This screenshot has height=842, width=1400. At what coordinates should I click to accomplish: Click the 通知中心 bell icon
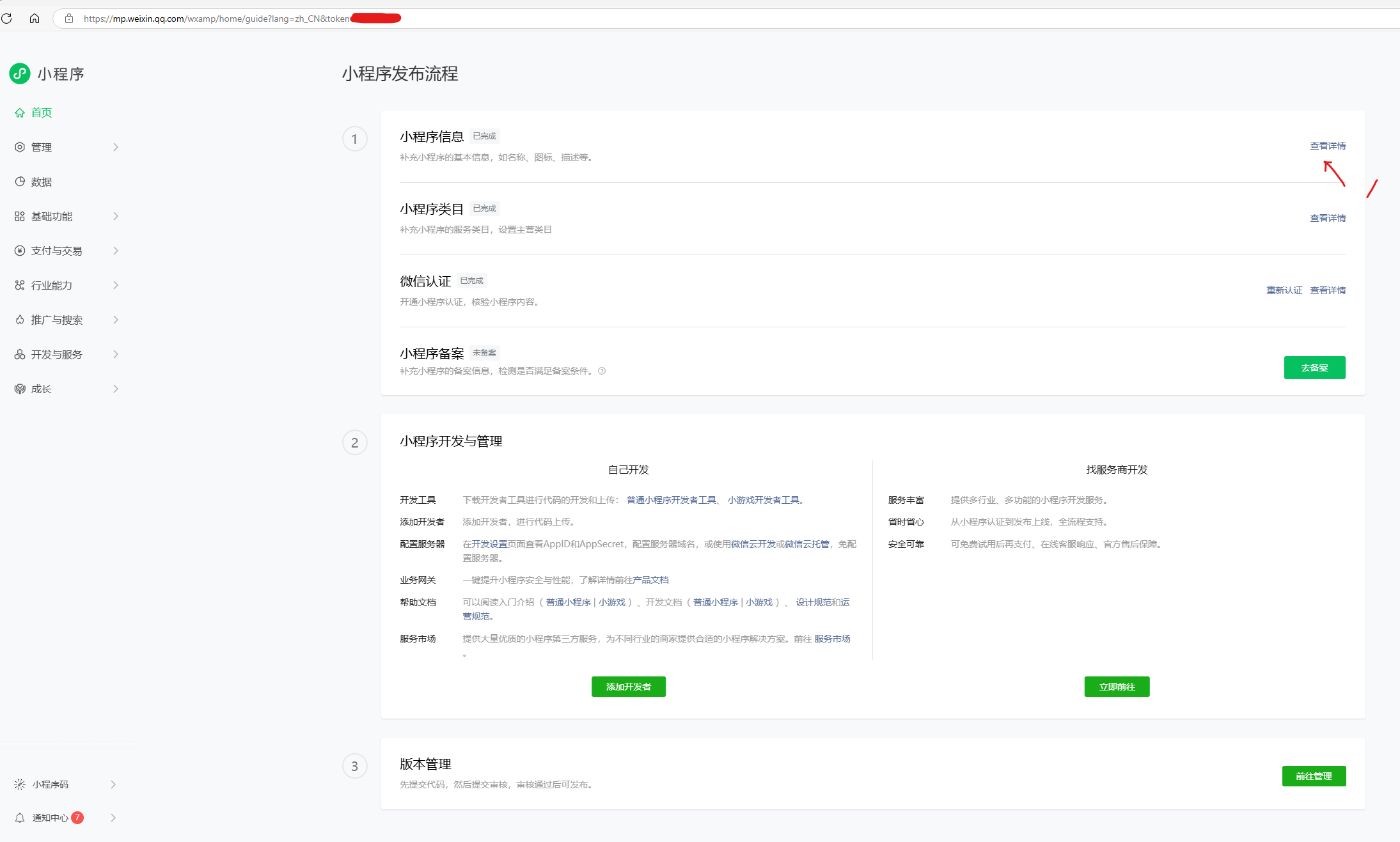(20, 818)
